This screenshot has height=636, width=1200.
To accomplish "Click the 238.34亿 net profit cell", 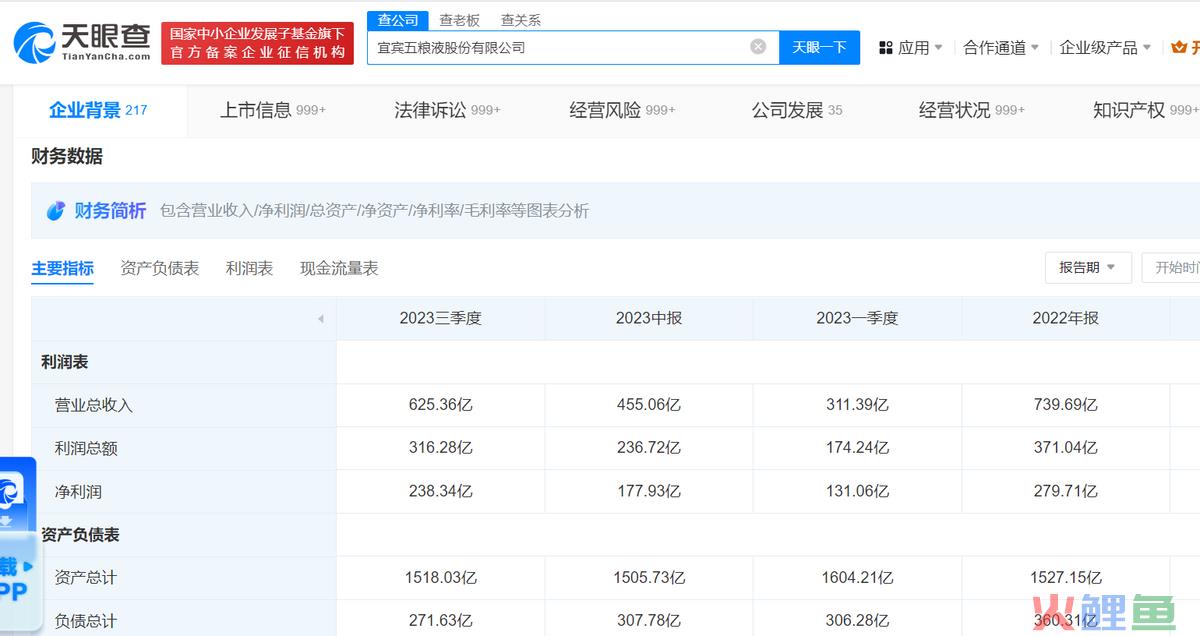I will [440, 491].
